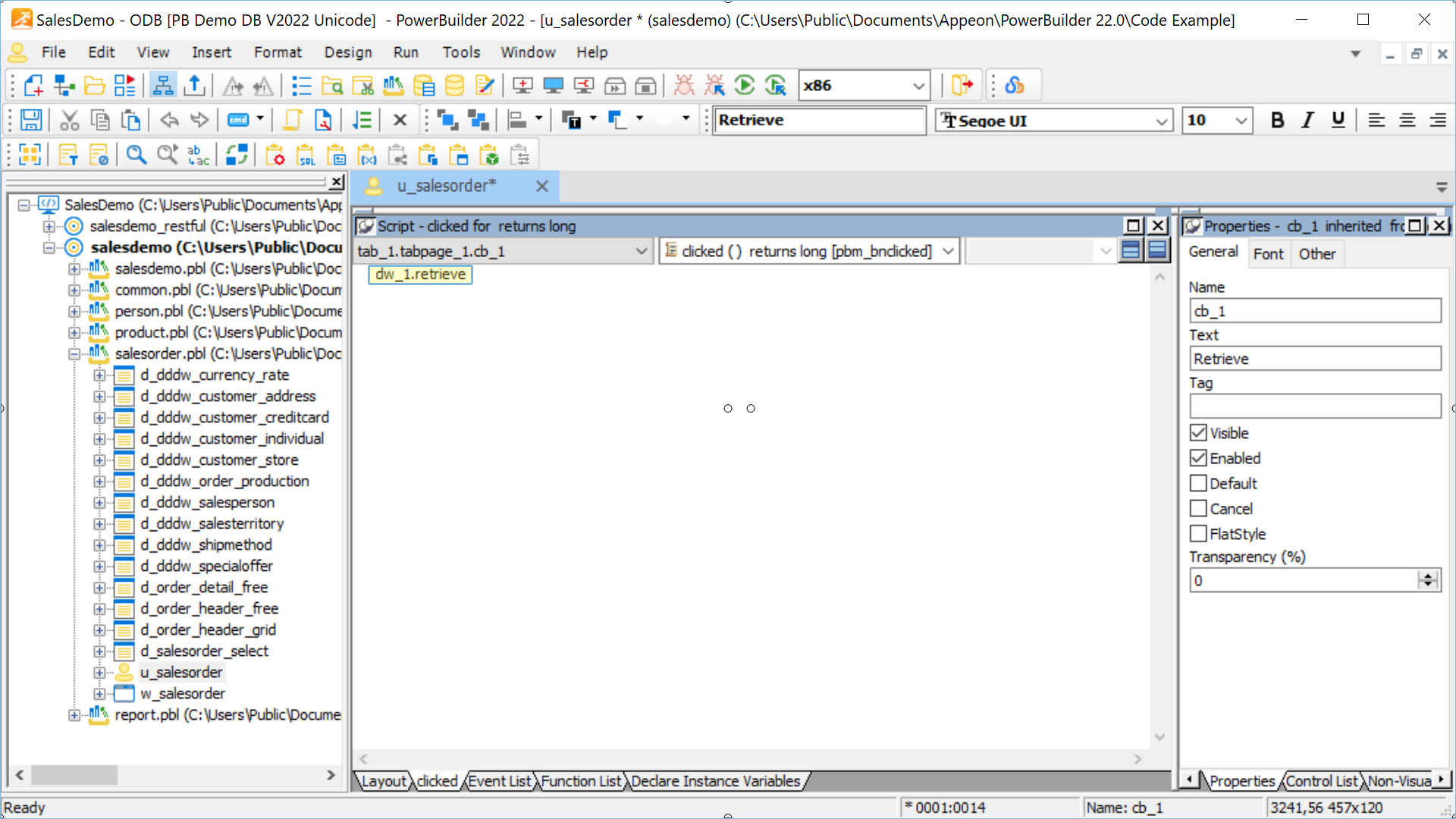Open the To-Do List toolbar icon
Viewport: 1456px width, 819px height.
[302, 86]
